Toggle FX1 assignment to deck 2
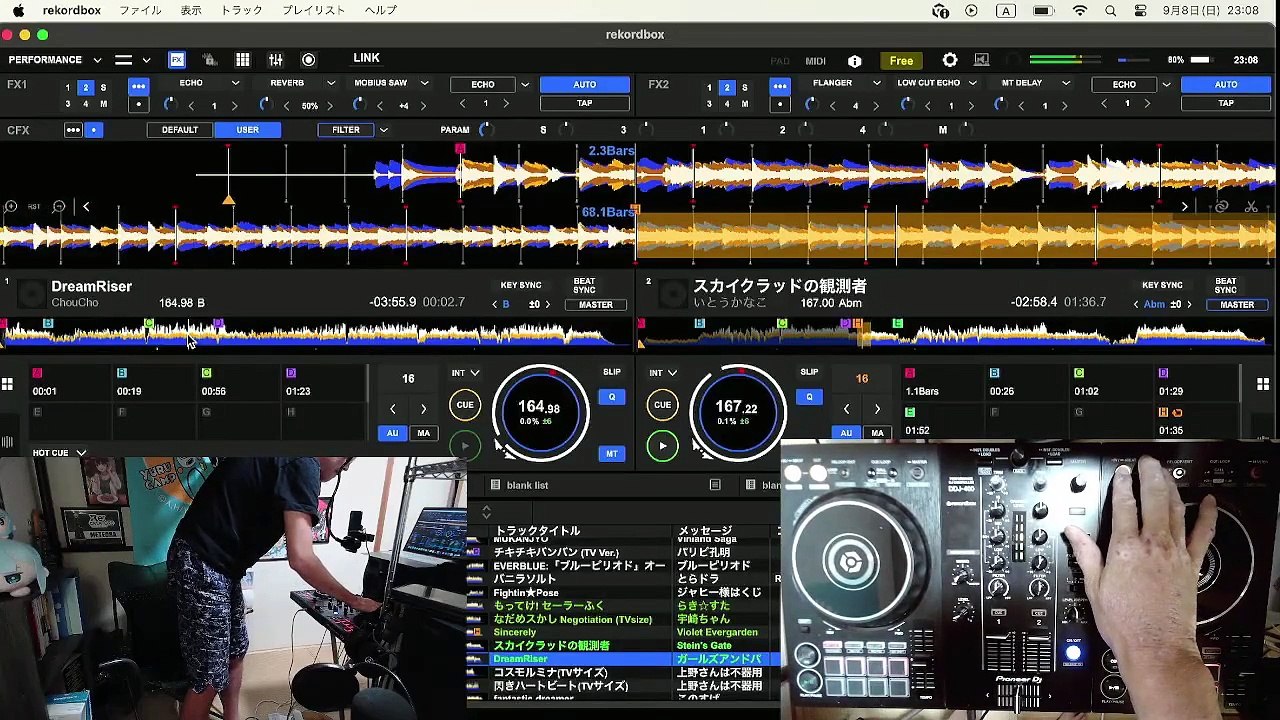Viewport: 1280px width, 720px height. (86, 88)
